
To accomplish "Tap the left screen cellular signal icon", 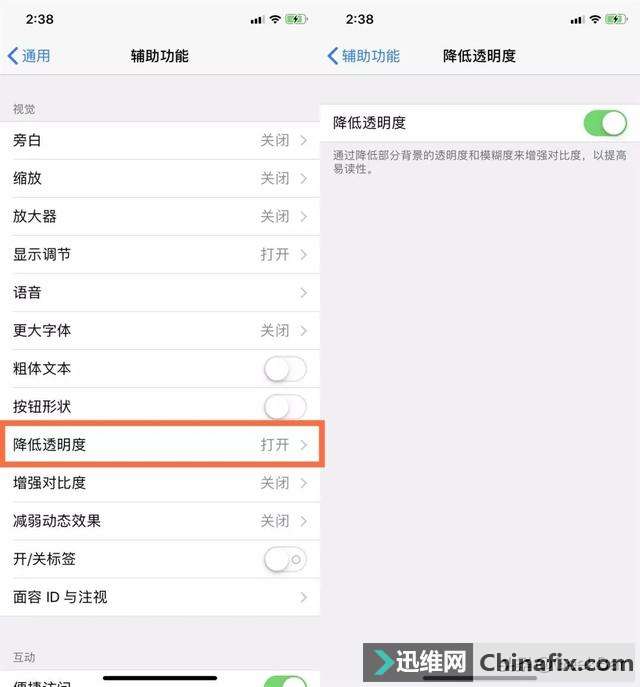I will (x=258, y=20).
